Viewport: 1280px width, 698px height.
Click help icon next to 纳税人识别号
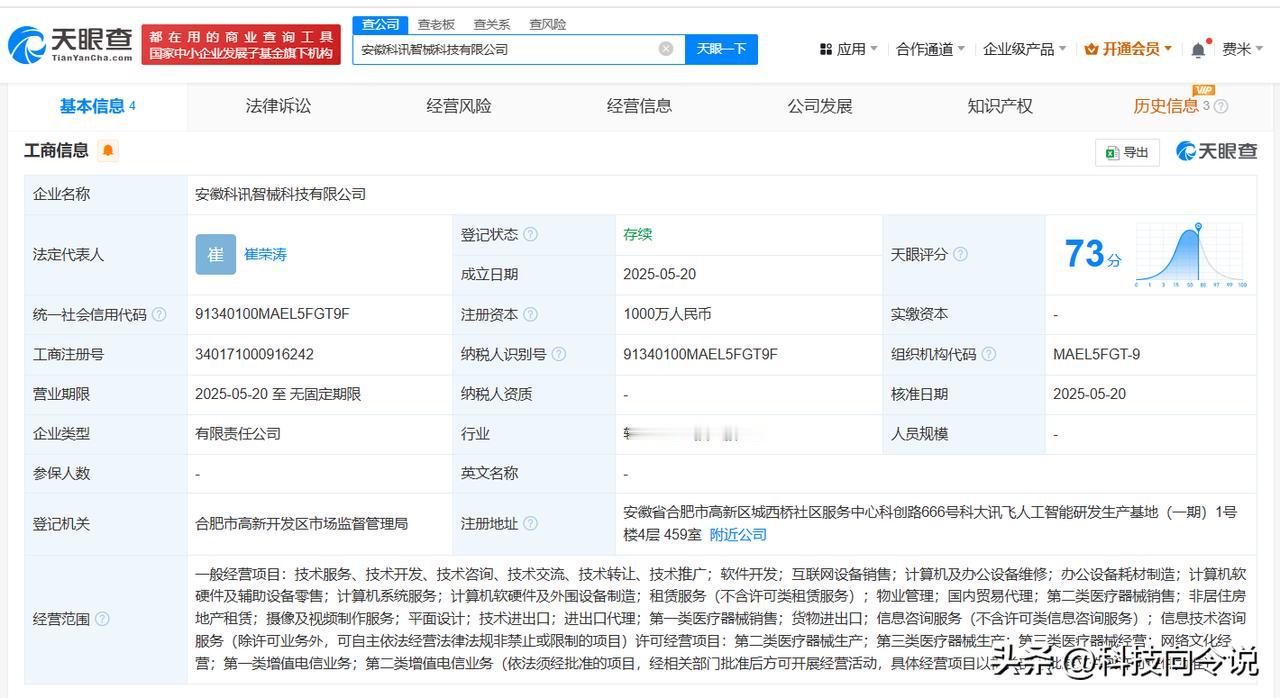click(x=558, y=354)
